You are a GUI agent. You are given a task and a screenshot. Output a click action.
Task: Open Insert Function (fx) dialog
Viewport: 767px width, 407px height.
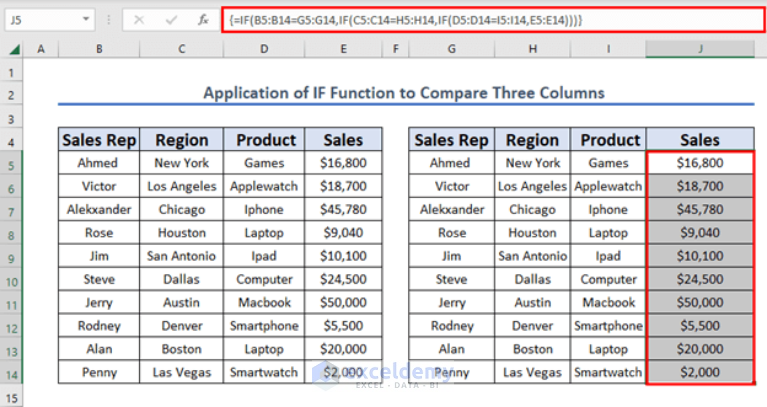pos(203,20)
